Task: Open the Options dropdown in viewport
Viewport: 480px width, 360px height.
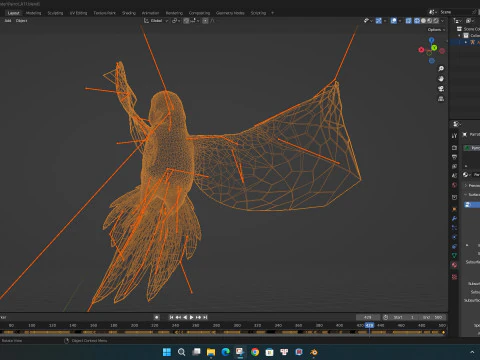Action: [x=436, y=30]
